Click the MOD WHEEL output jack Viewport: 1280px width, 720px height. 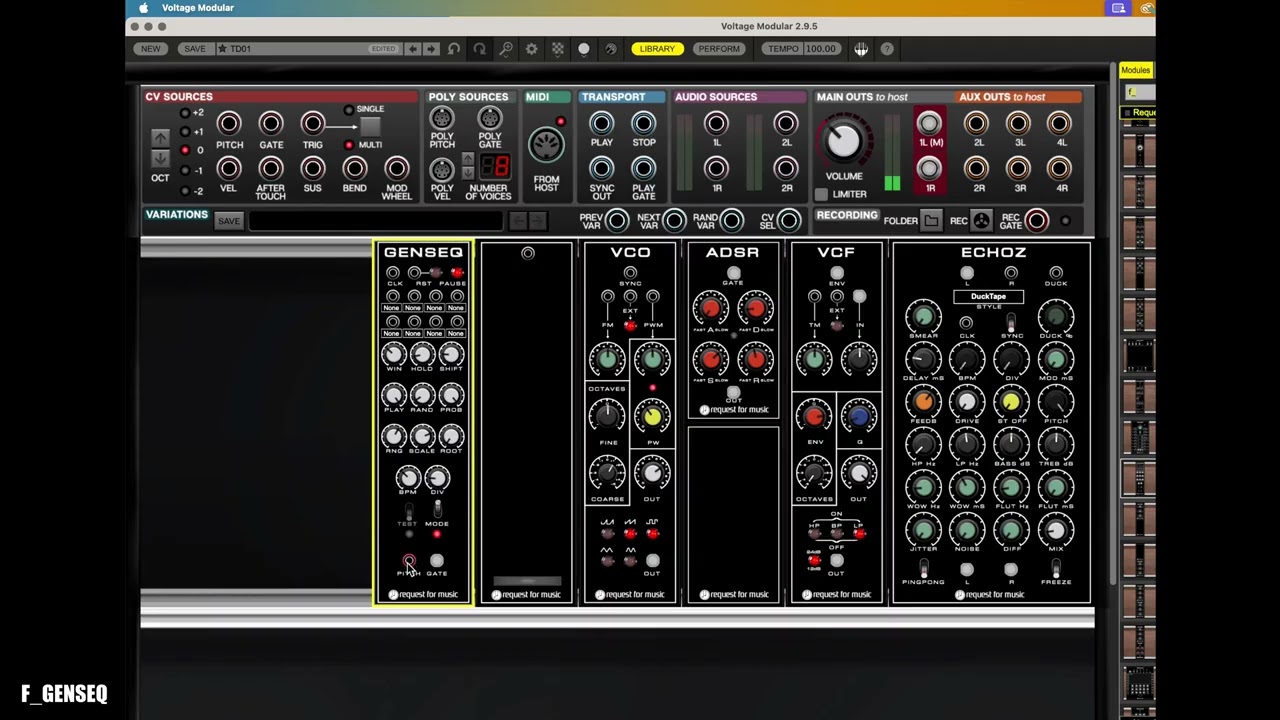397,168
